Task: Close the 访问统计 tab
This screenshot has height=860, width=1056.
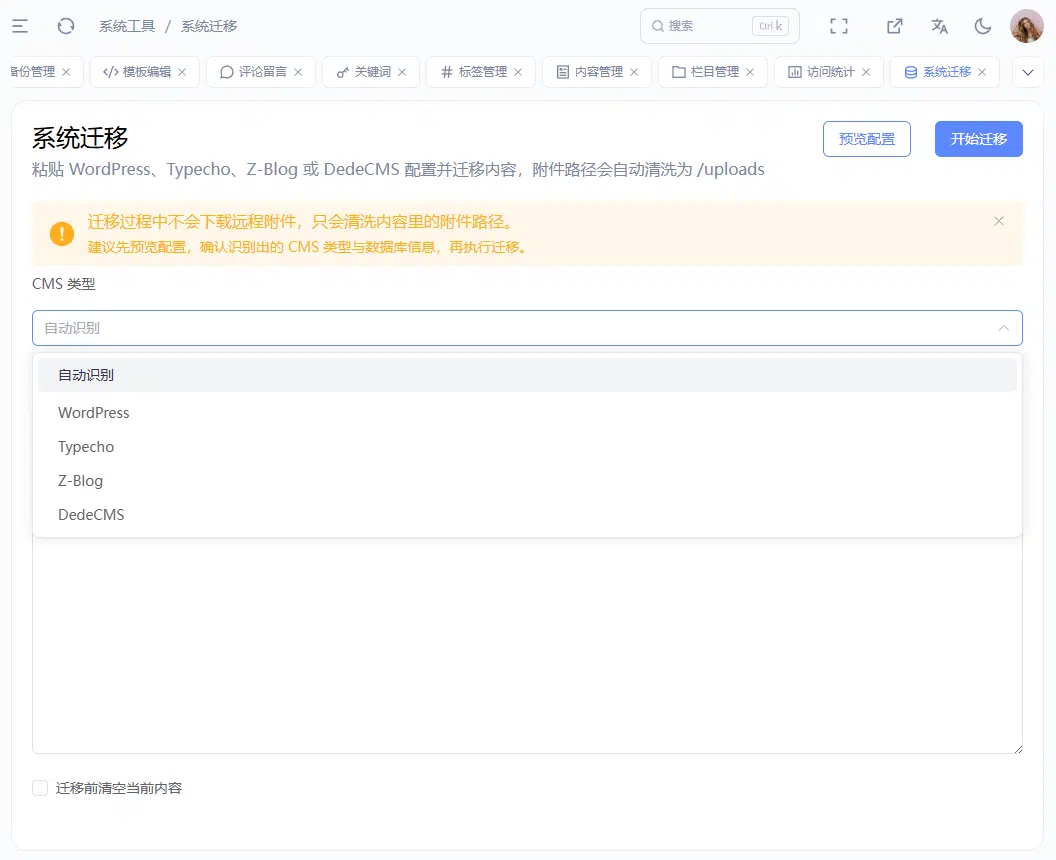Action: pyautogui.click(x=866, y=72)
